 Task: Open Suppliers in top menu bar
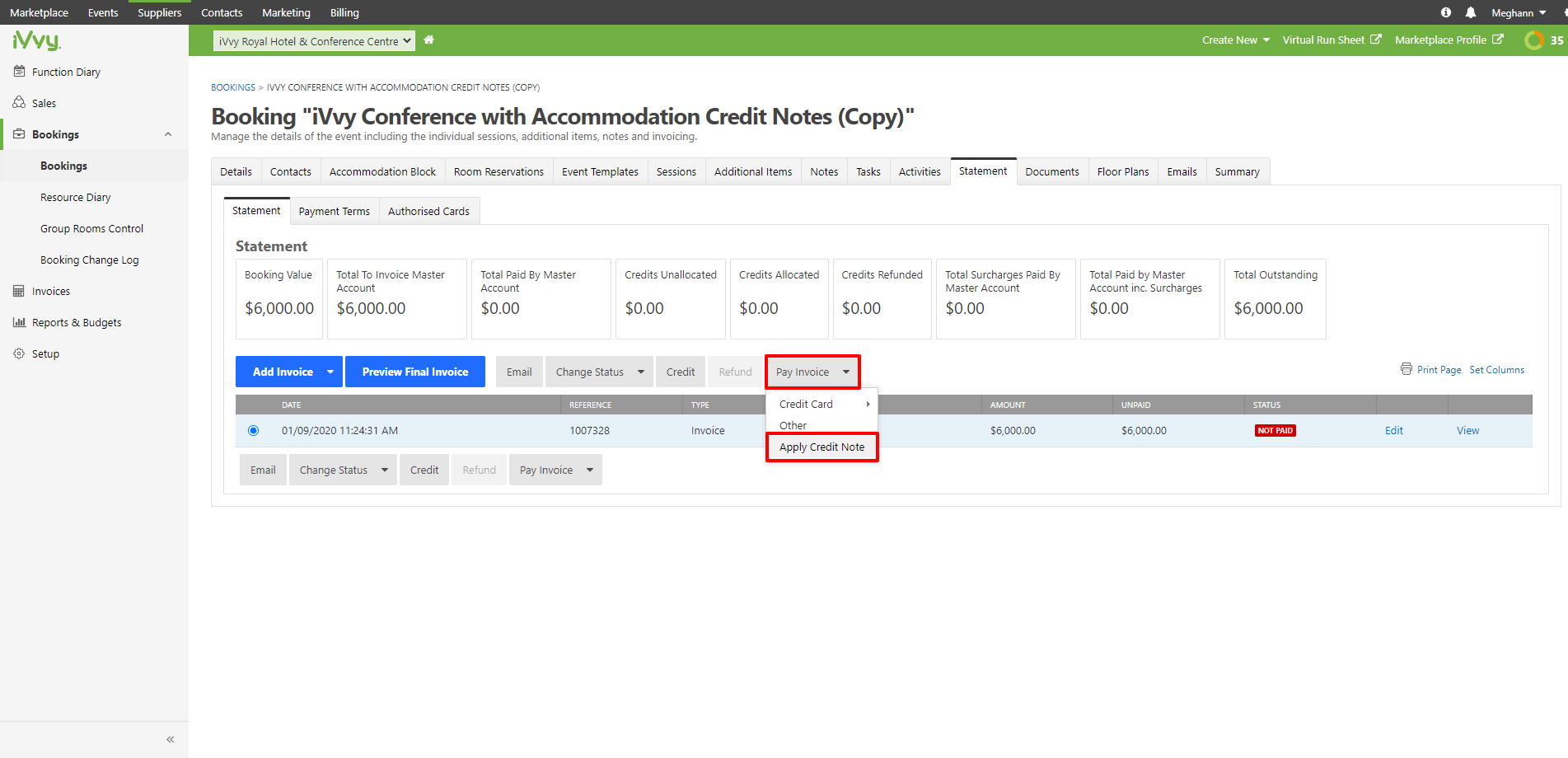(x=159, y=12)
